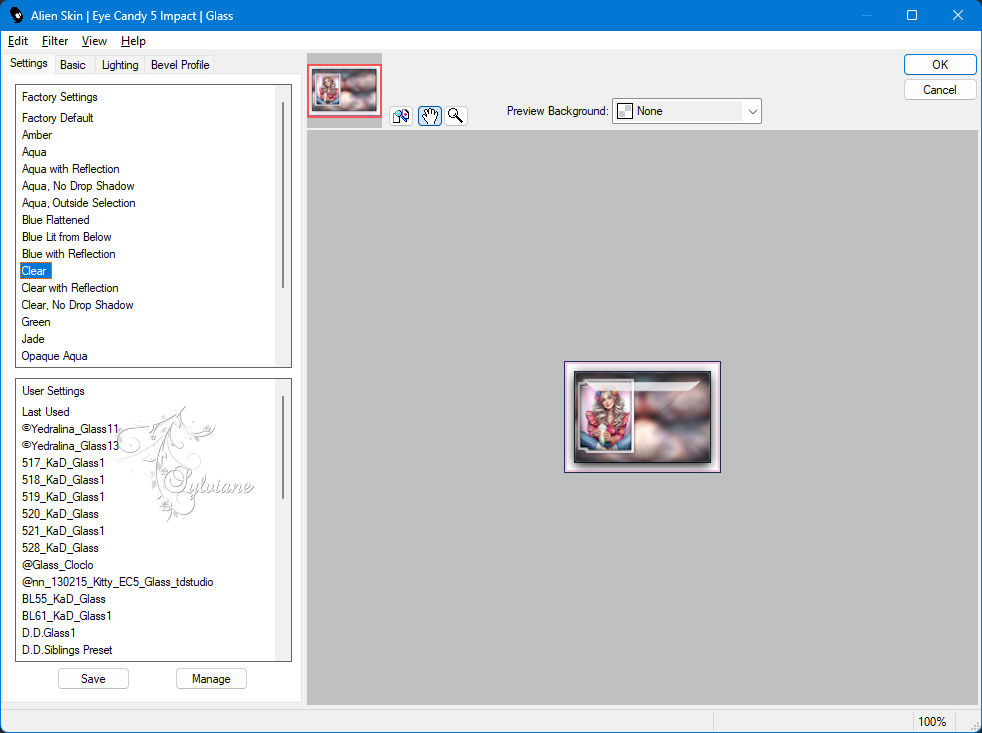
Task: Open the View menu
Action: [x=94, y=41]
